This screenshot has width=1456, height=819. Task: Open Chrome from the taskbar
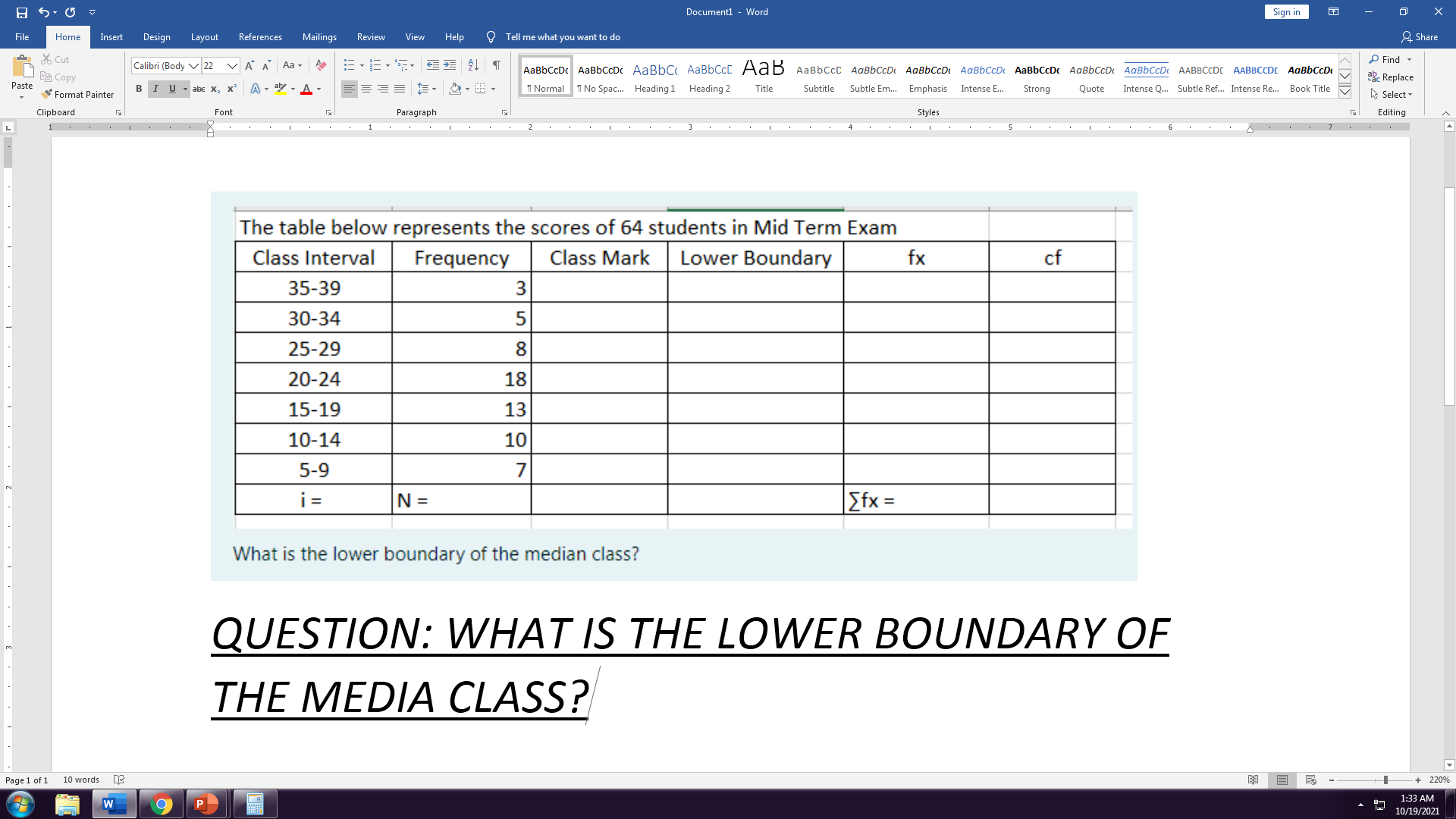pyautogui.click(x=161, y=803)
